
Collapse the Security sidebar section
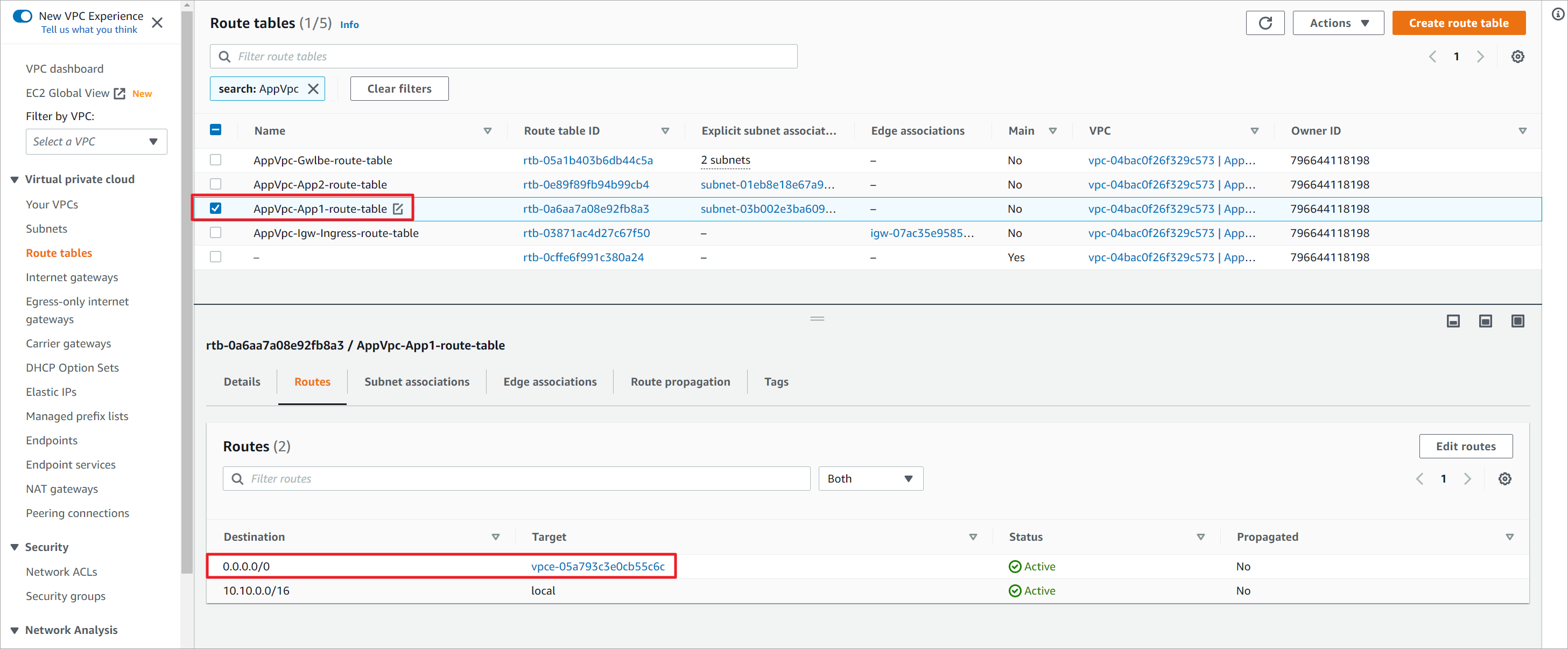click(15, 547)
